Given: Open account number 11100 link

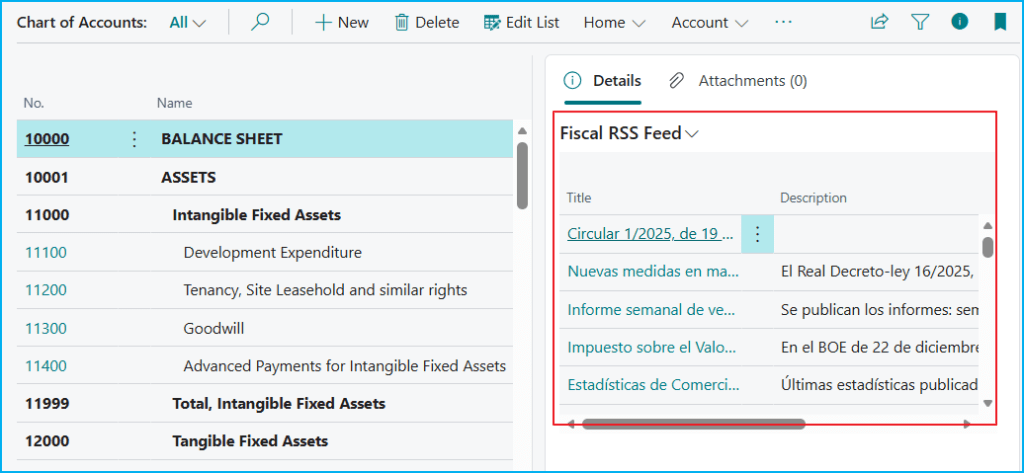Looking at the screenshot, I should click(46, 252).
